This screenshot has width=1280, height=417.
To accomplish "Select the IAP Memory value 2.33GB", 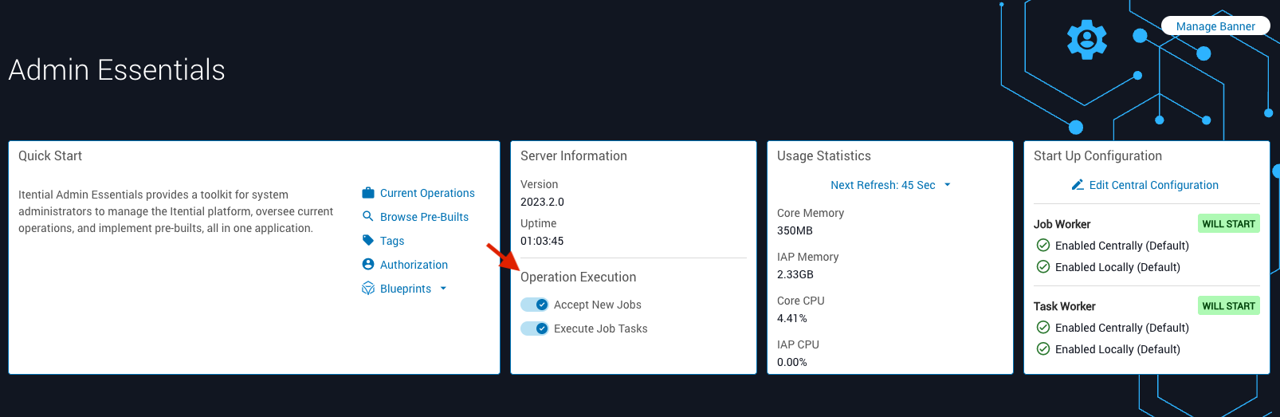I will point(795,275).
